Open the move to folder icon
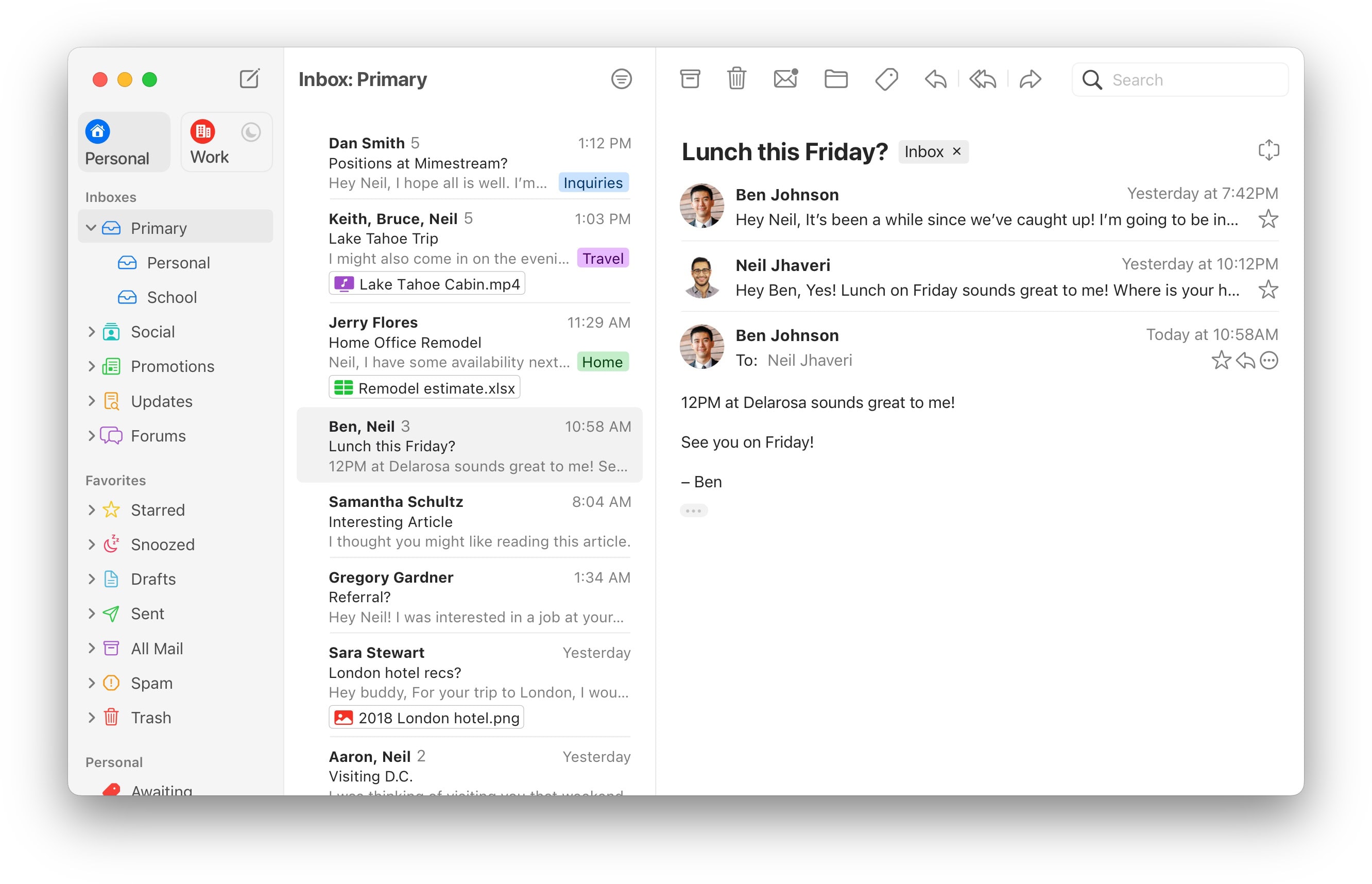Screen dimensions: 1372x884 click(x=835, y=79)
